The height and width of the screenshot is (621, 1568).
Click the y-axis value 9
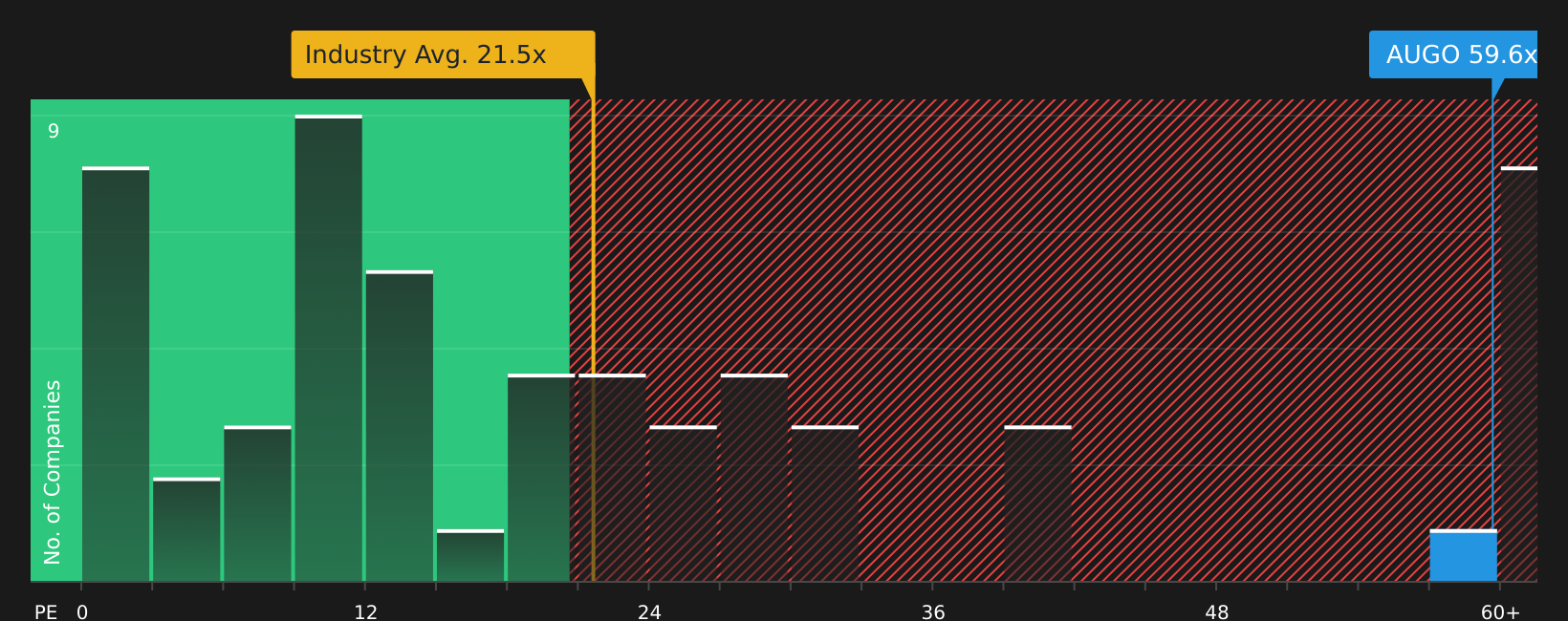(54, 131)
